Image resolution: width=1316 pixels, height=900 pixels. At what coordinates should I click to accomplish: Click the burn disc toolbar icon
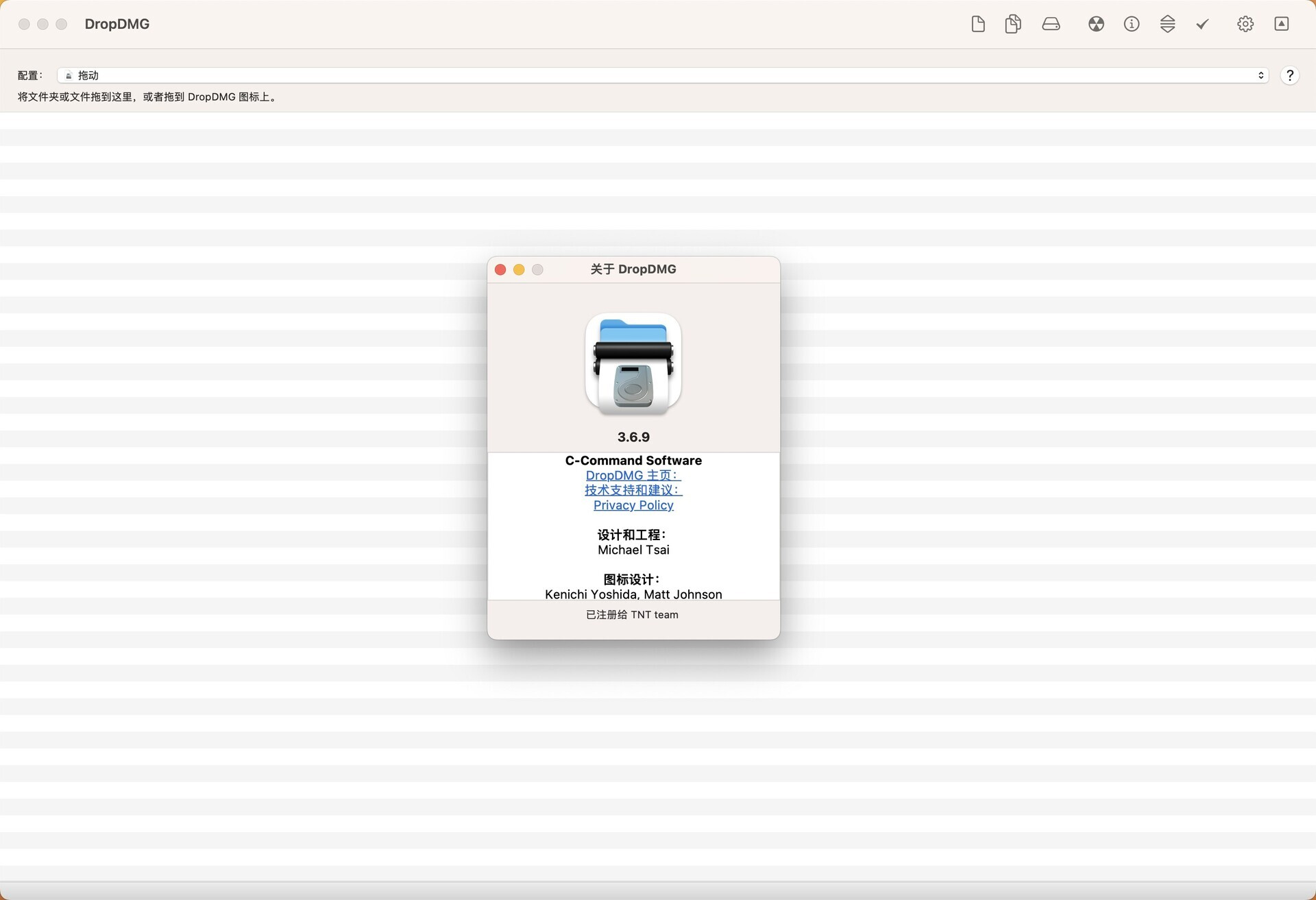[x=1096, y=24]
